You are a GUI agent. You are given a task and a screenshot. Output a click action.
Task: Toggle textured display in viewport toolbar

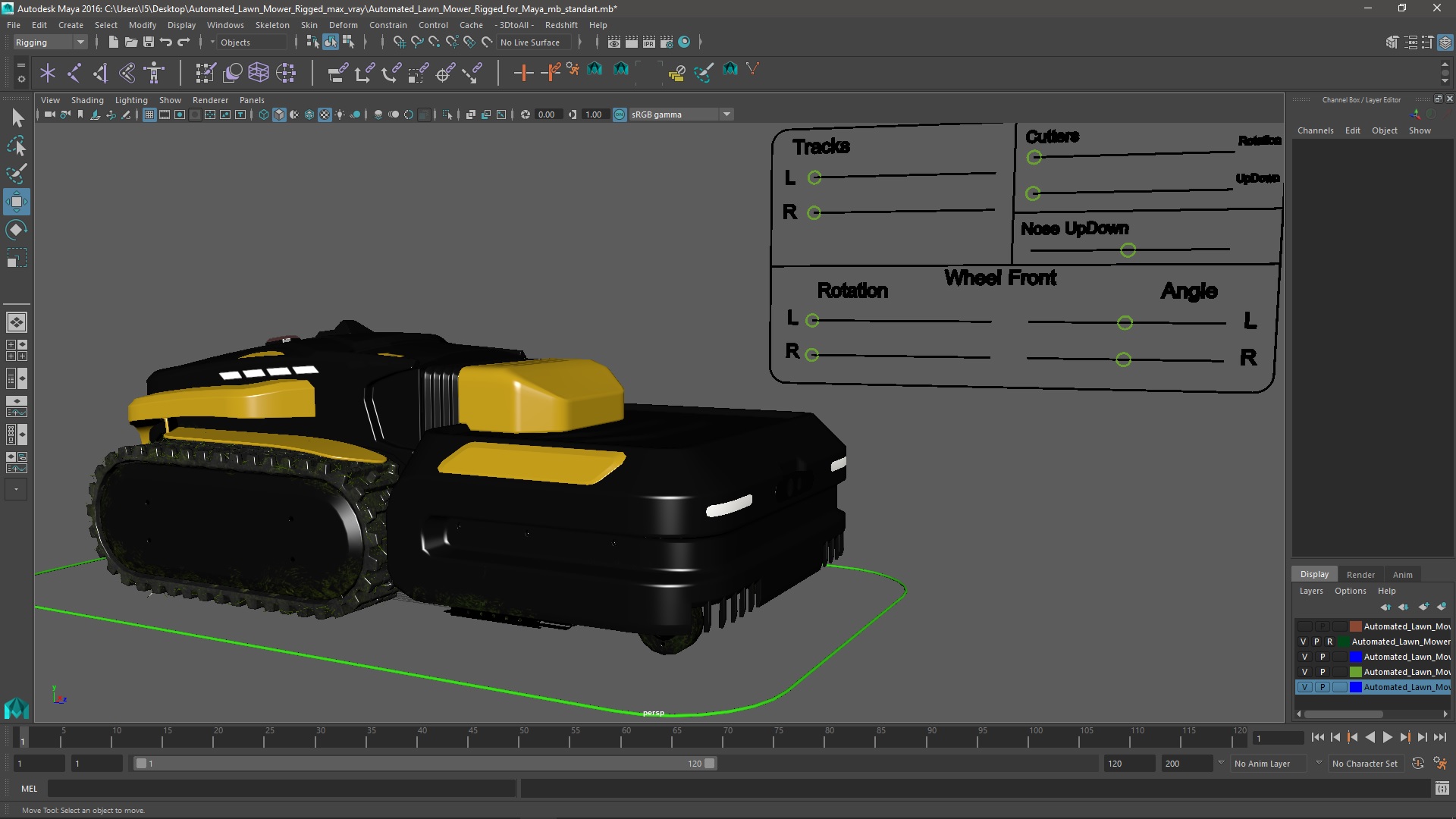tap(325, 115)
